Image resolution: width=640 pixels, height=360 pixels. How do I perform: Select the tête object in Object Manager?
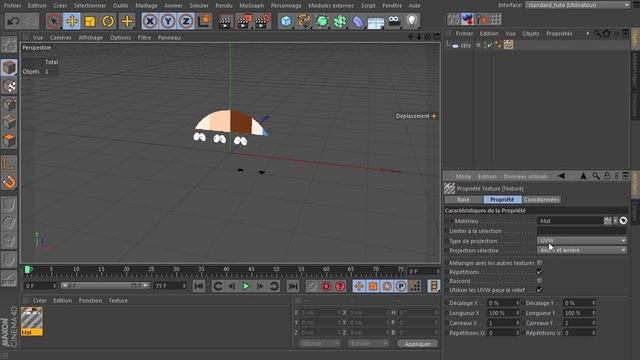(x=466, y=45)
